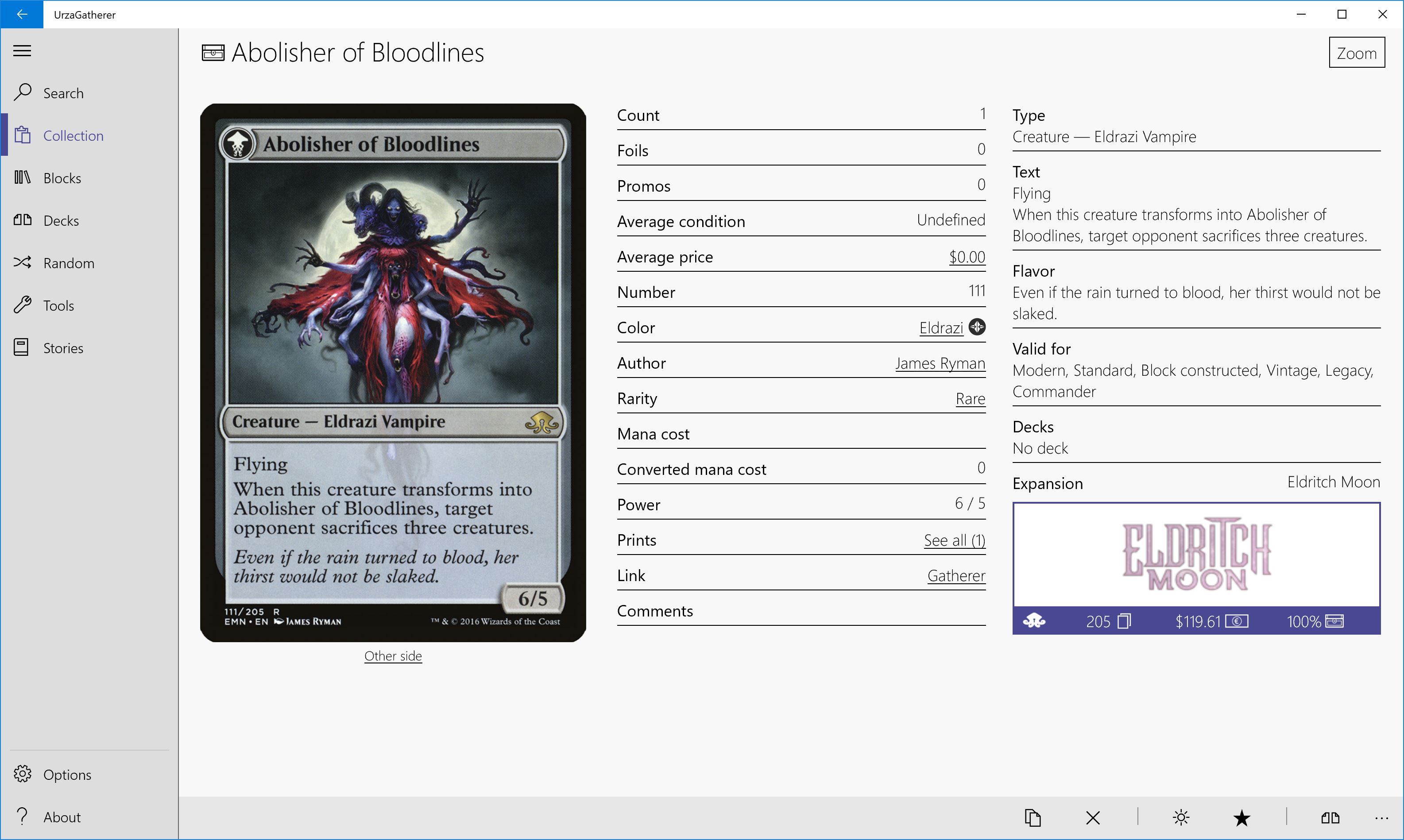Click the $119.61 set price icon
This screenshot has height=840, width=1404.
[1237, 621]
